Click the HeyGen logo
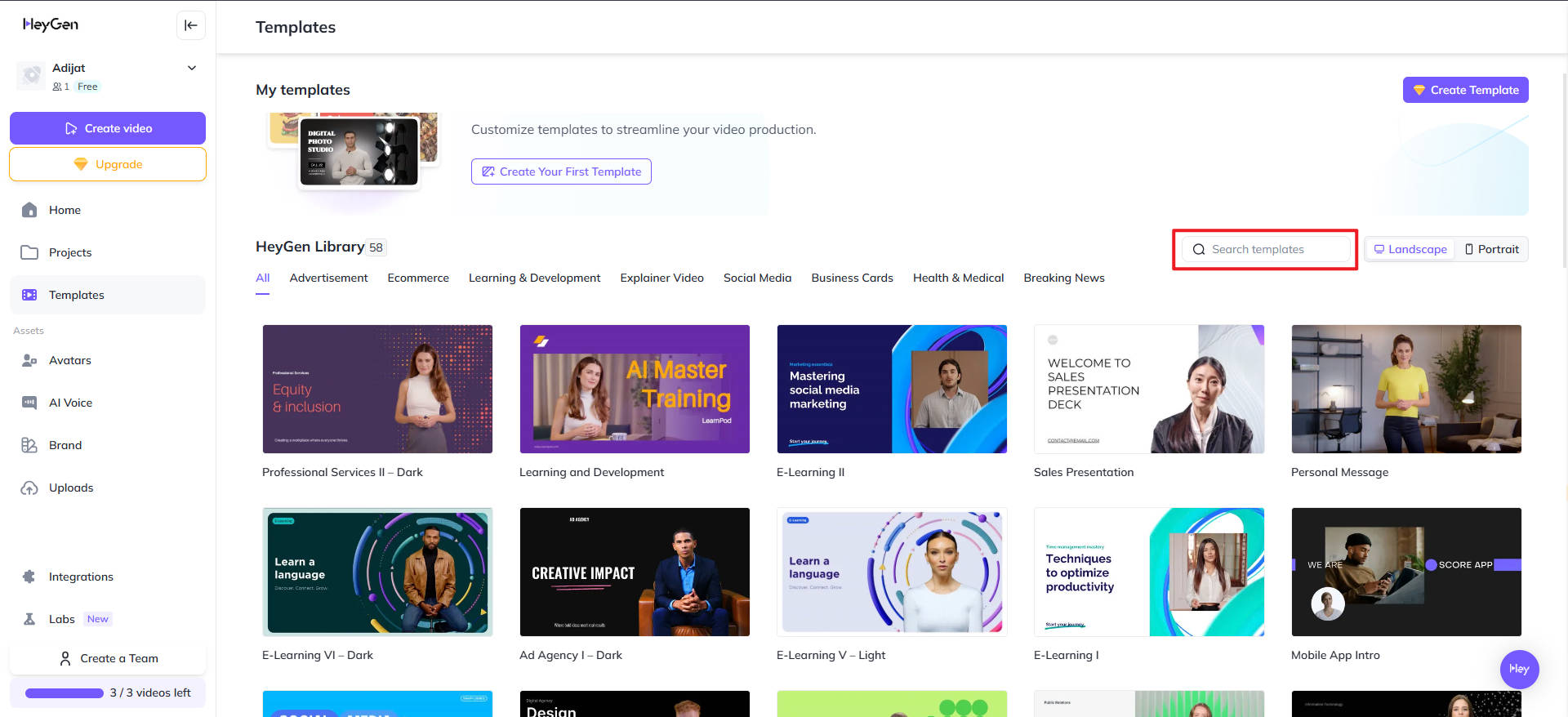 point(51,24)
